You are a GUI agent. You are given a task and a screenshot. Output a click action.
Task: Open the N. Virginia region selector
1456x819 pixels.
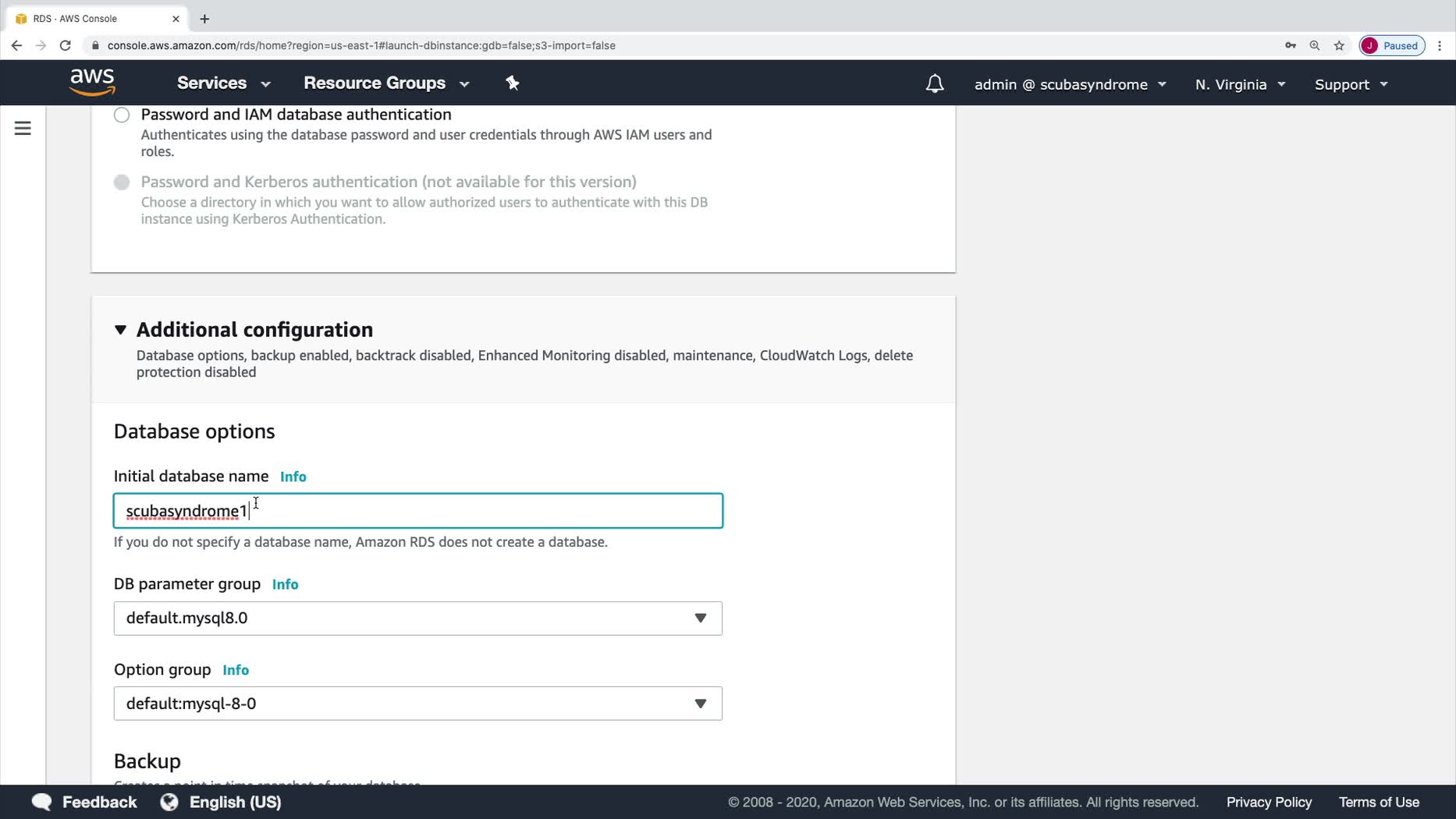pyautogui.click(x=1239, y=84)
